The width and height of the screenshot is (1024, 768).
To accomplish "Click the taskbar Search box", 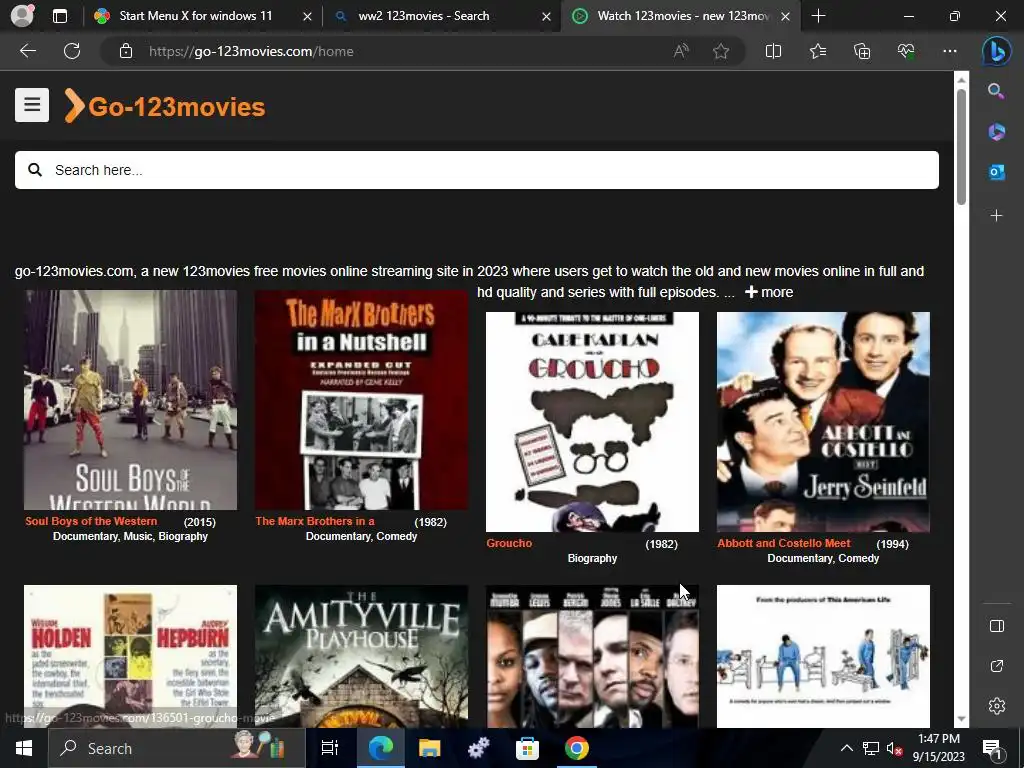I will tap(177, 748).
